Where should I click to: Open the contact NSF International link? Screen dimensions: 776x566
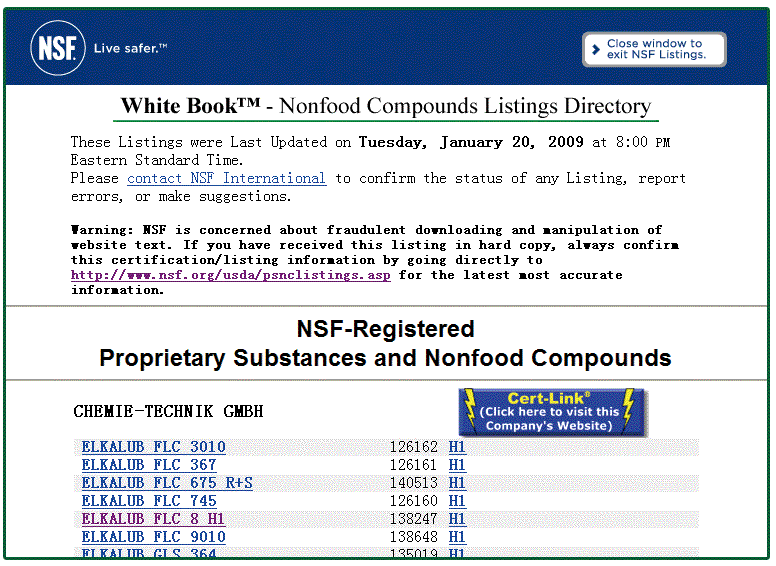point(226,178)
